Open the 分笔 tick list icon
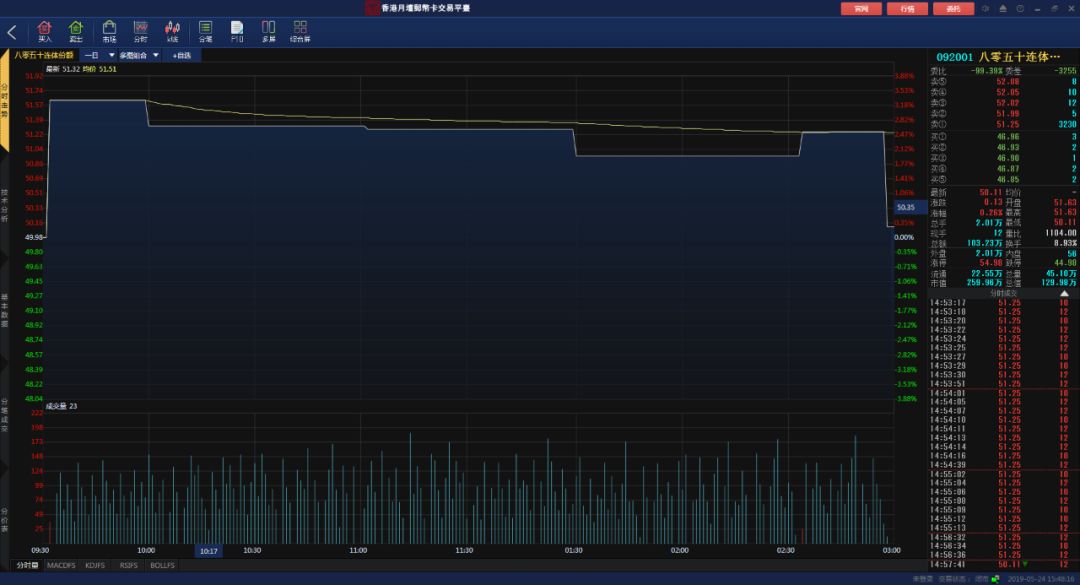This screenshot has width=1080, height=585. [x=205, y=32]
